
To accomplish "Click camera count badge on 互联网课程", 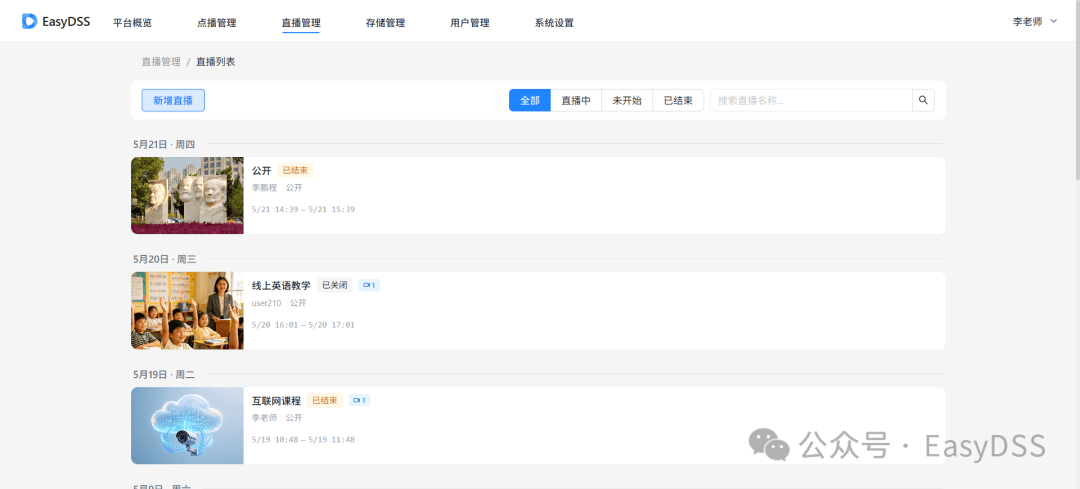I will pos(359,400).
